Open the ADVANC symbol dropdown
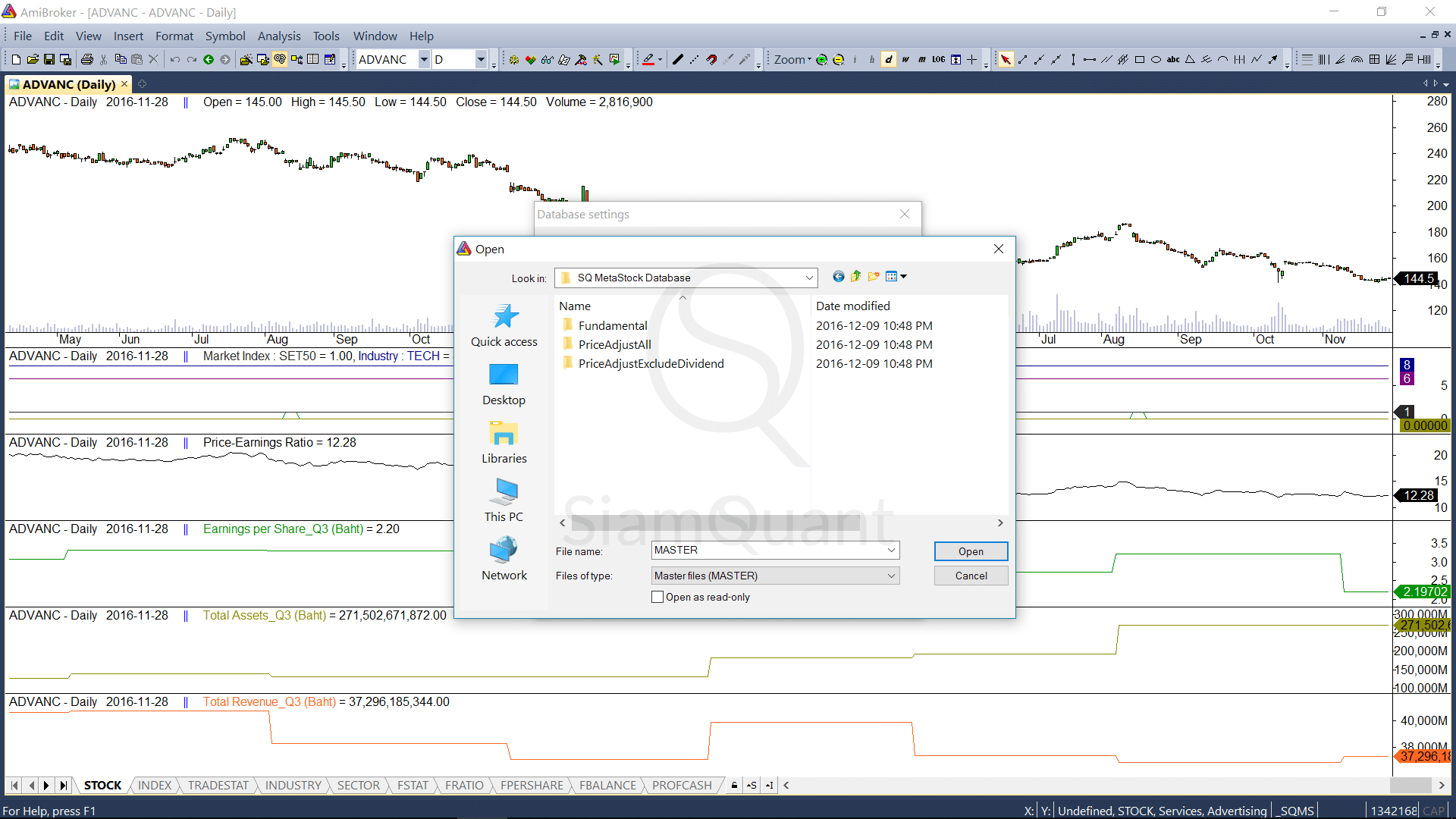 (x=424, y=60)
